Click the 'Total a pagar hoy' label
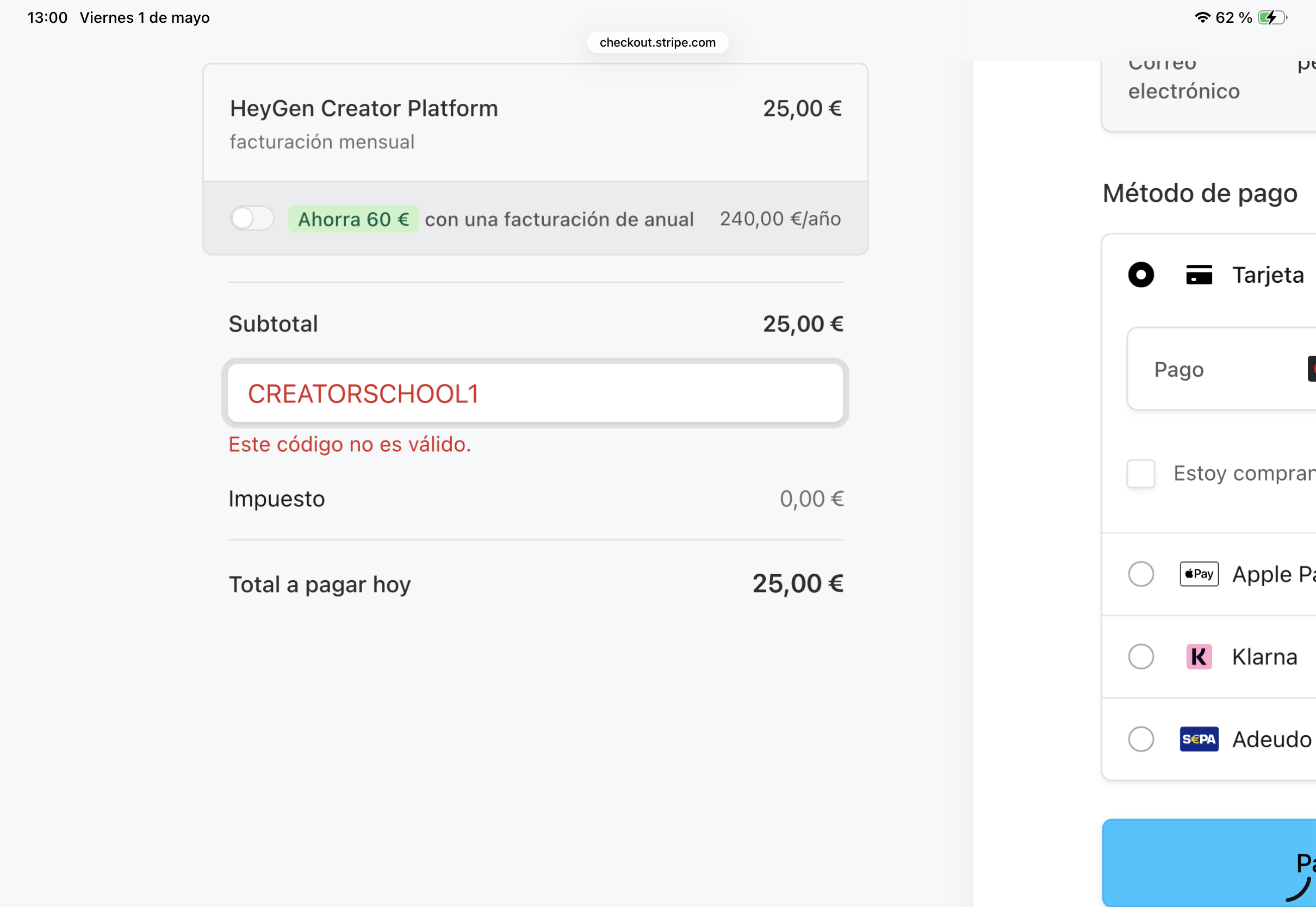Image resolution: width=1316 pixels, height=907 pixels. tap(319, 585)
